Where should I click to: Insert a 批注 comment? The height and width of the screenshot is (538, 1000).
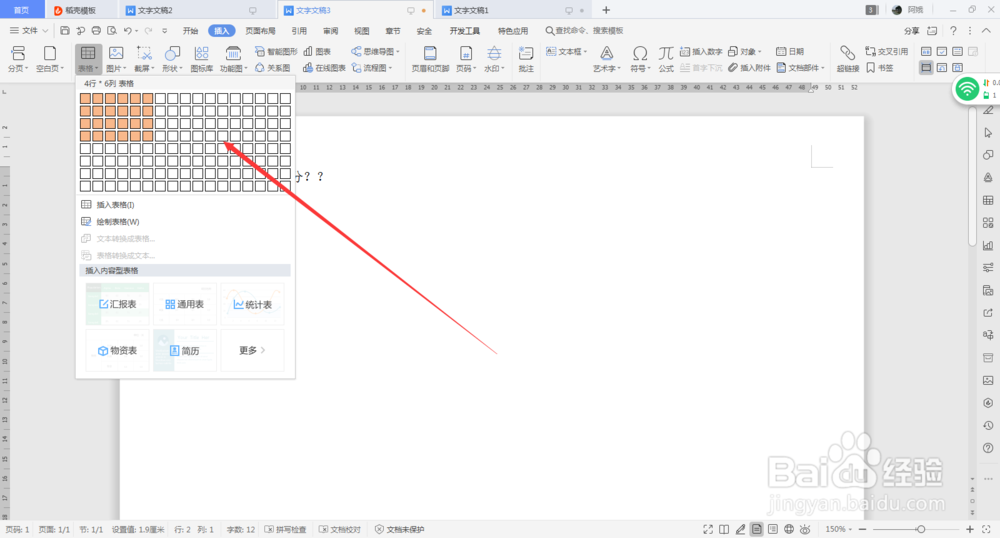tap(526, 59)
